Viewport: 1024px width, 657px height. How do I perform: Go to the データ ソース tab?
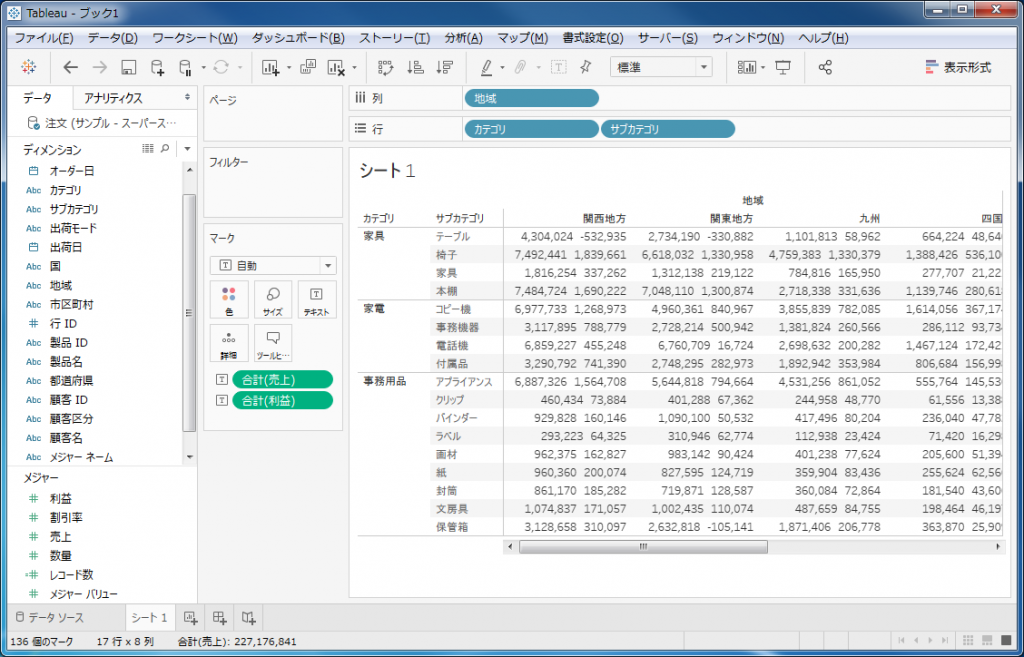(56, 617)
